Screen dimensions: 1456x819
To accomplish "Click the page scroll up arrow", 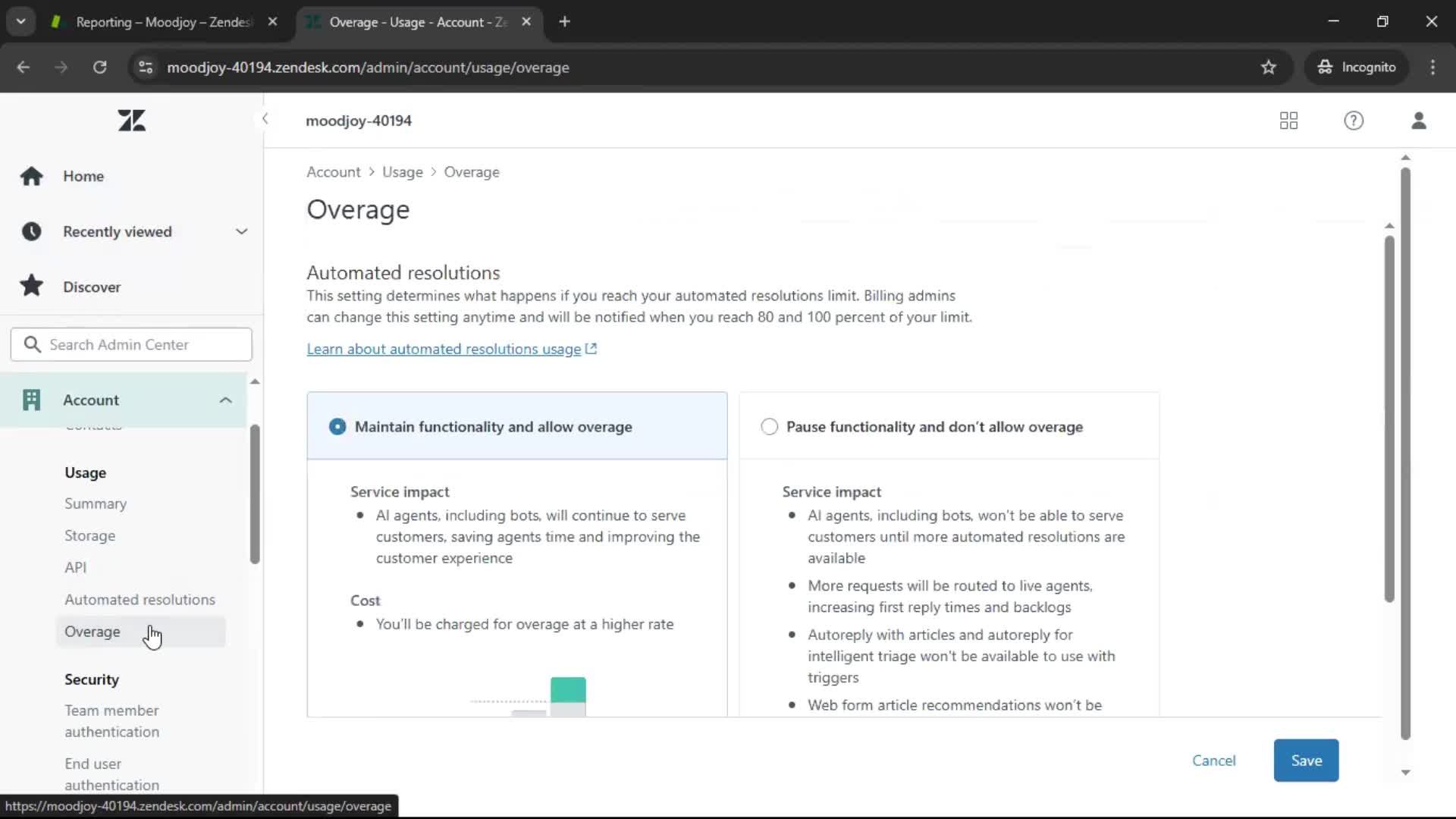I will 1405,158.
